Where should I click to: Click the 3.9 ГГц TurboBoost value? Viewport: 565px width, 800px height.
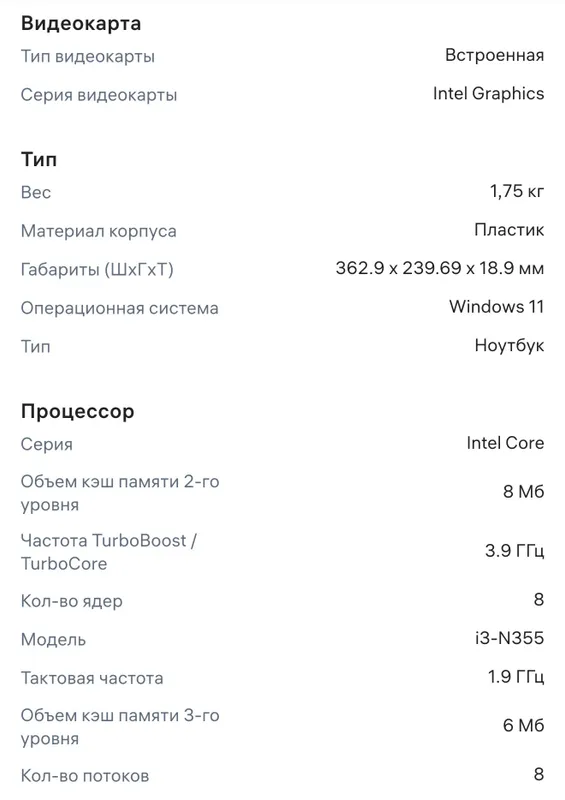click(x=514, y=551)
